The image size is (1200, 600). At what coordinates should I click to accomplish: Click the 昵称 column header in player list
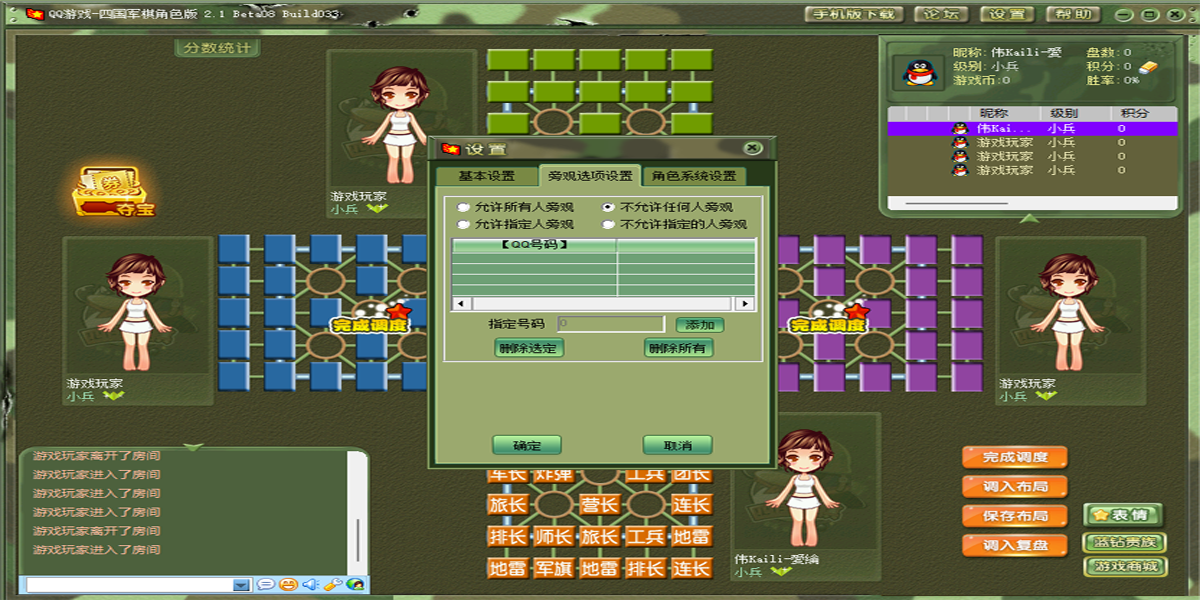click(994, 114)
